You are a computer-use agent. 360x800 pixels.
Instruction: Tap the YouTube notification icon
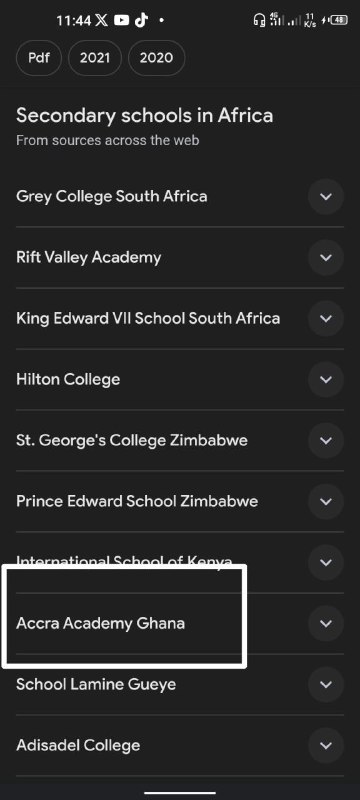tap(121, 20)
